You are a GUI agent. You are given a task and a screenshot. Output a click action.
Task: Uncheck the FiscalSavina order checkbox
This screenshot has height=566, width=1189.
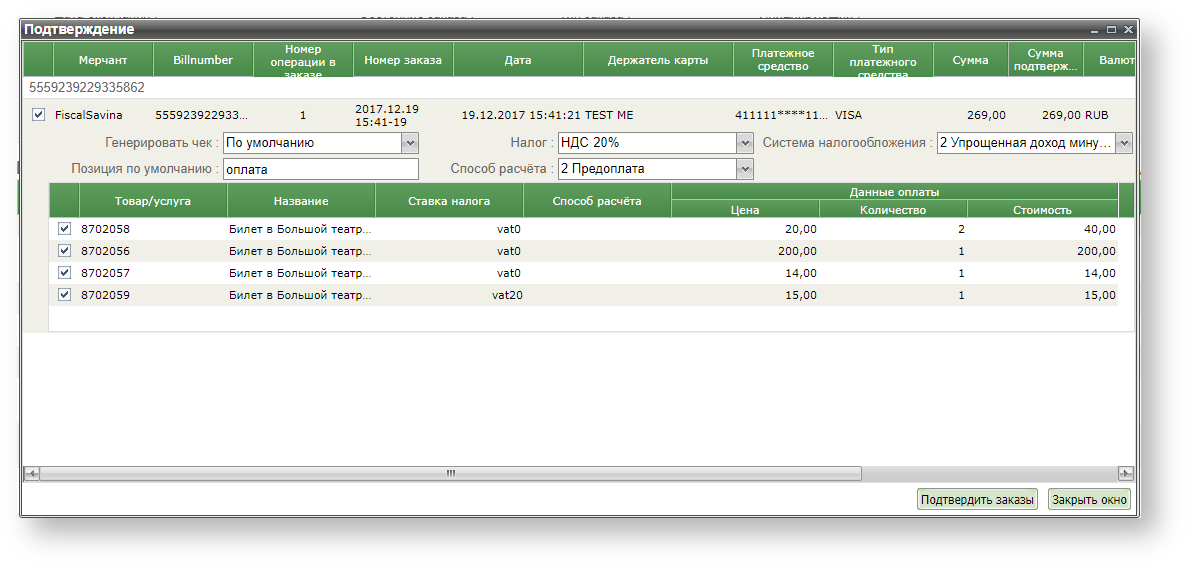(x=39, y=115)
